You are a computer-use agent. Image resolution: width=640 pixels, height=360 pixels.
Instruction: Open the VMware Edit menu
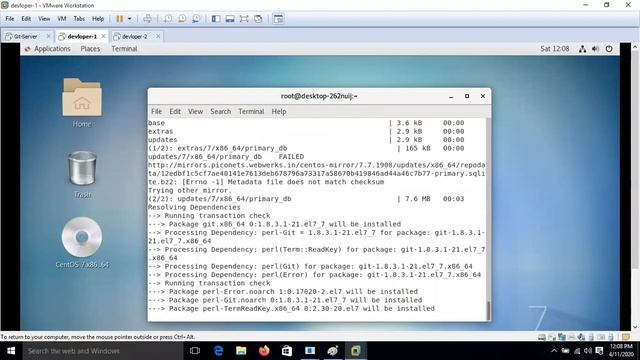pyautogui.click(x=26, y=19)
